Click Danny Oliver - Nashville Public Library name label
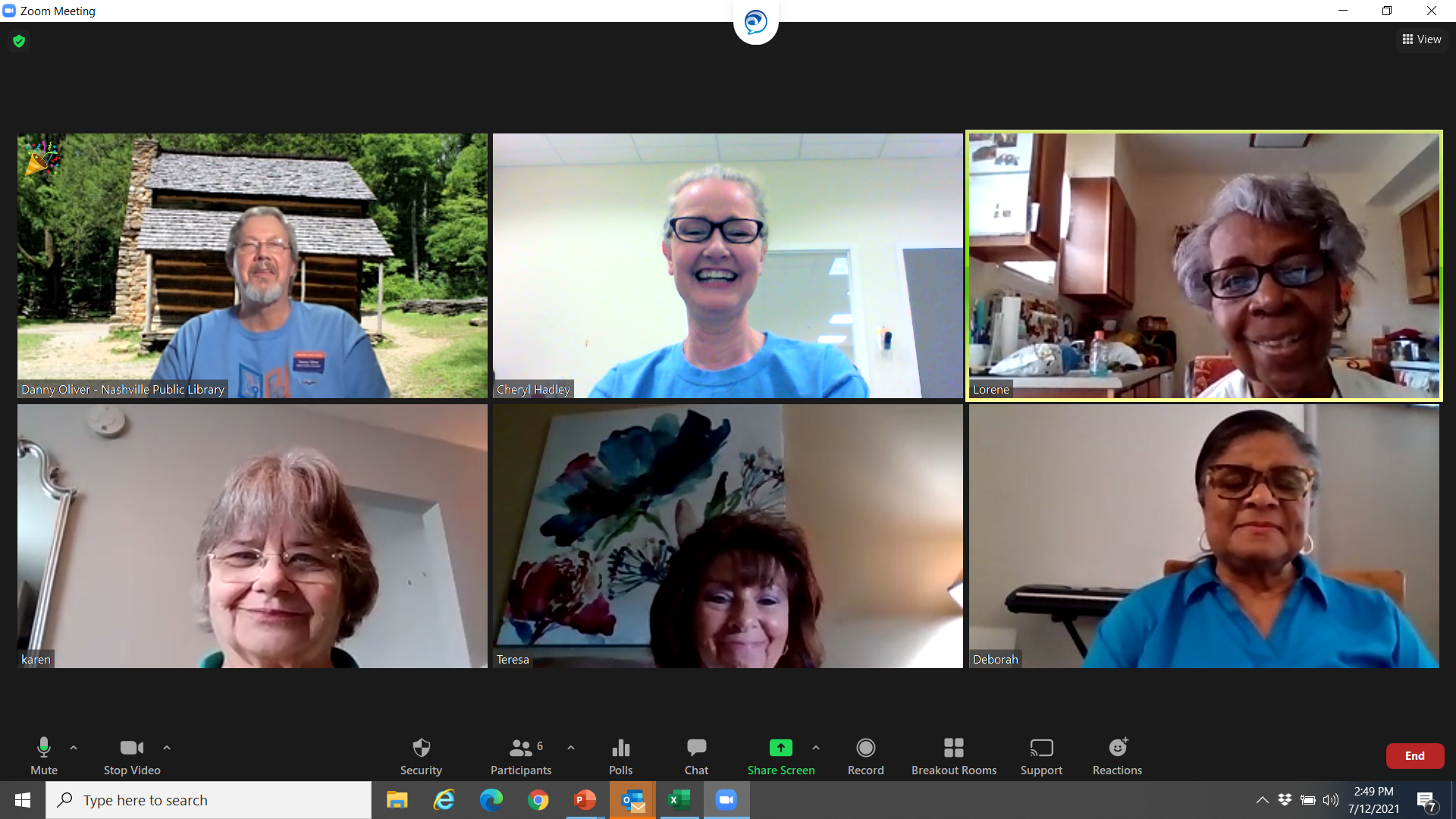This screenshot has height=819, width=1456. pyautogui.click(x=123, y=389)
